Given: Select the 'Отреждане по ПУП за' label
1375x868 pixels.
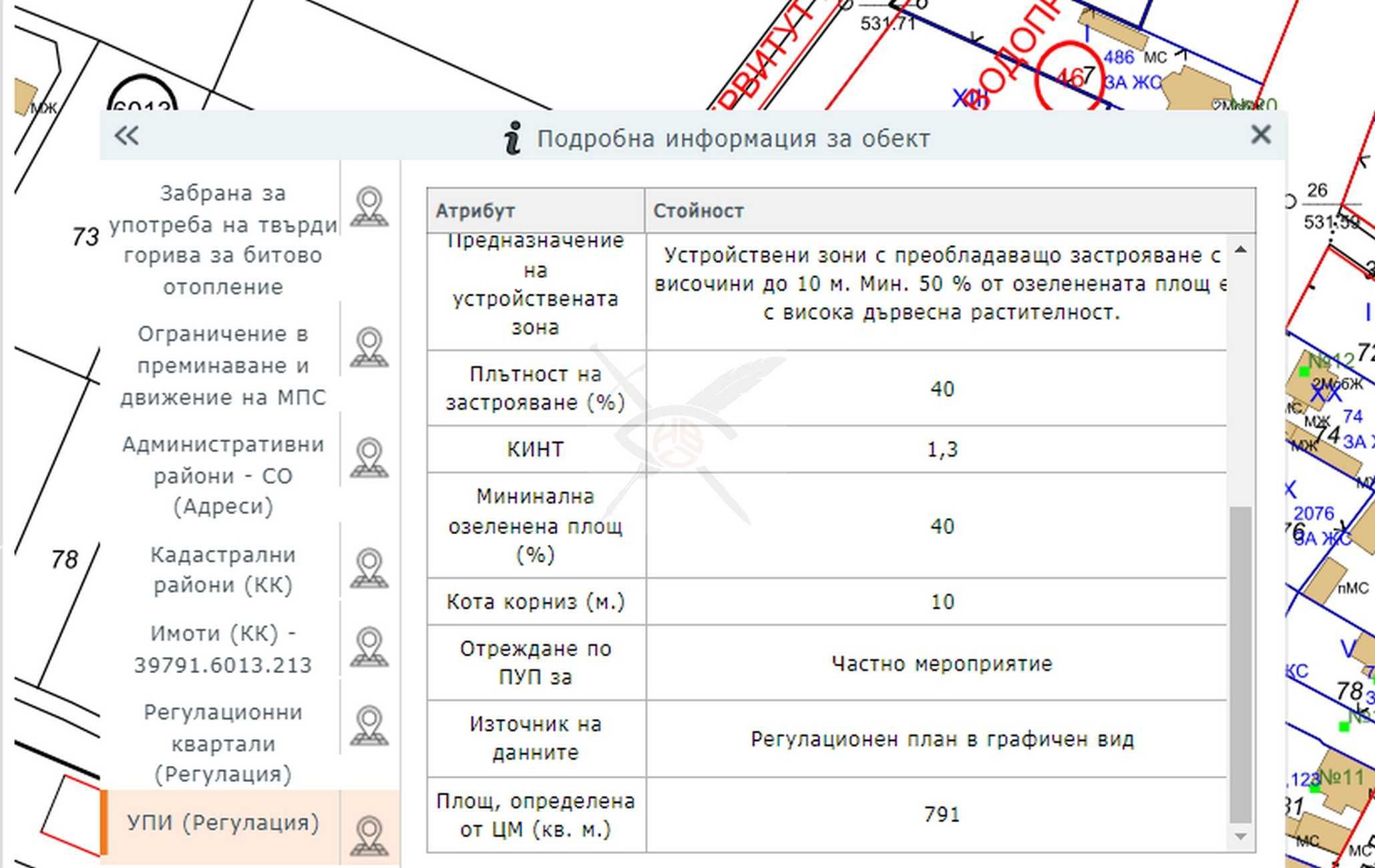Looking at the screenshot, I should coord(536,662).
